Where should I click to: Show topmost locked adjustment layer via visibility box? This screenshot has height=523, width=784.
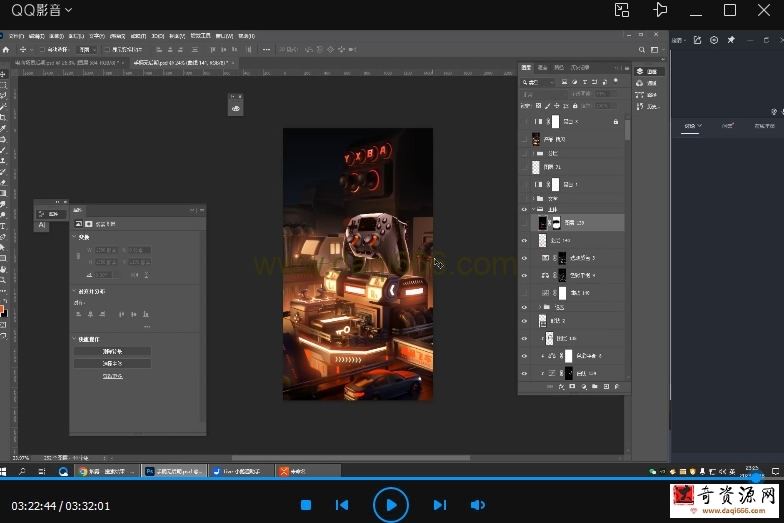click(524, 122)
